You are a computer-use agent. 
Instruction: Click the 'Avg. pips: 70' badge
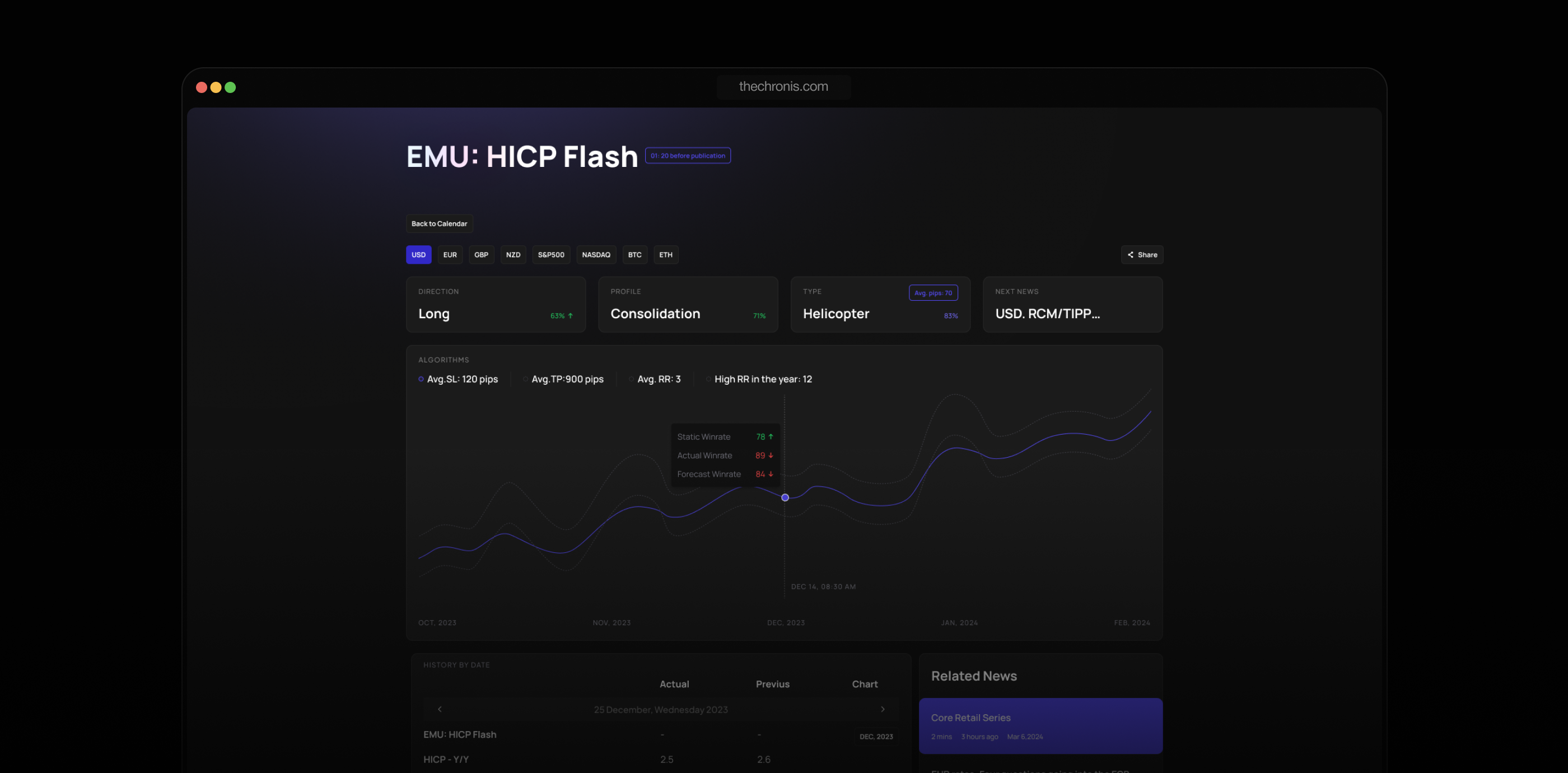(x=933, y=293)
